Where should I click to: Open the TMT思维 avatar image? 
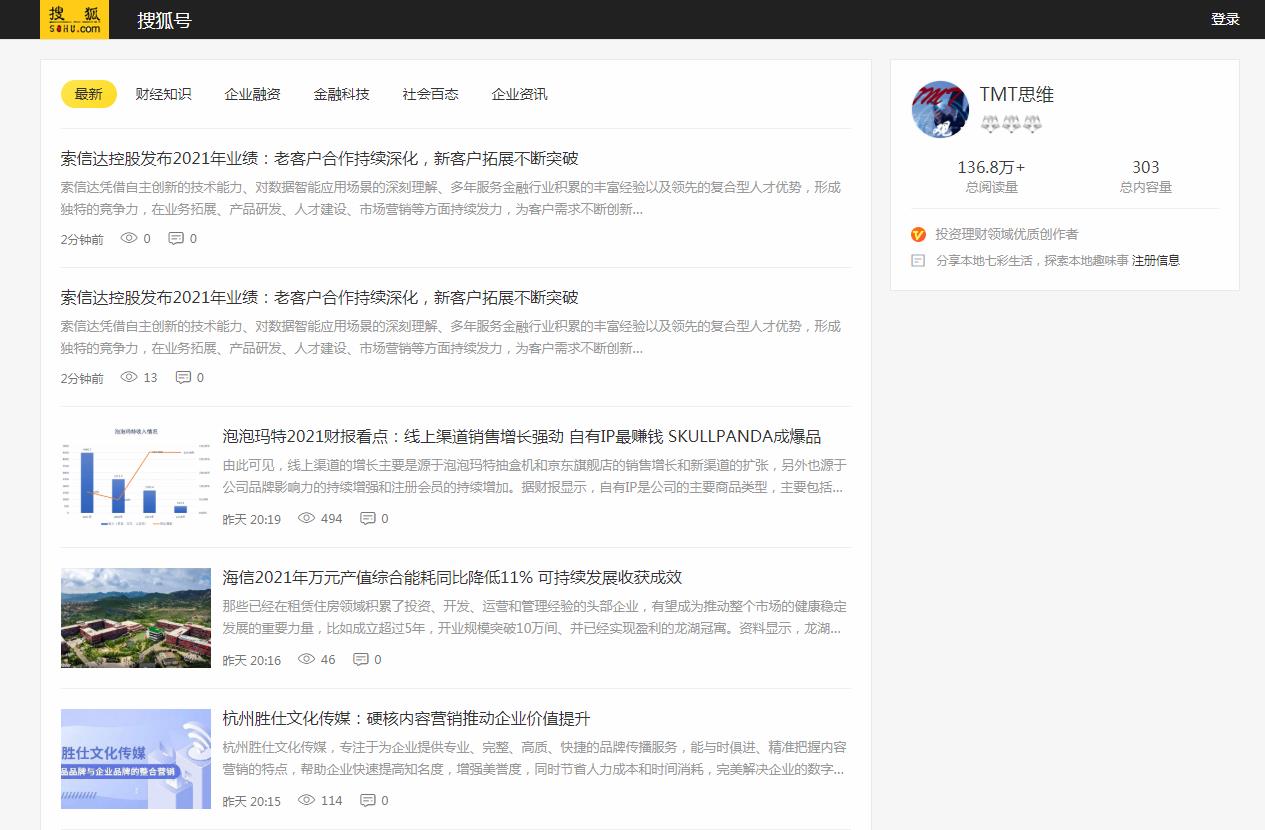pyautogui.click(x=940, y=109)
